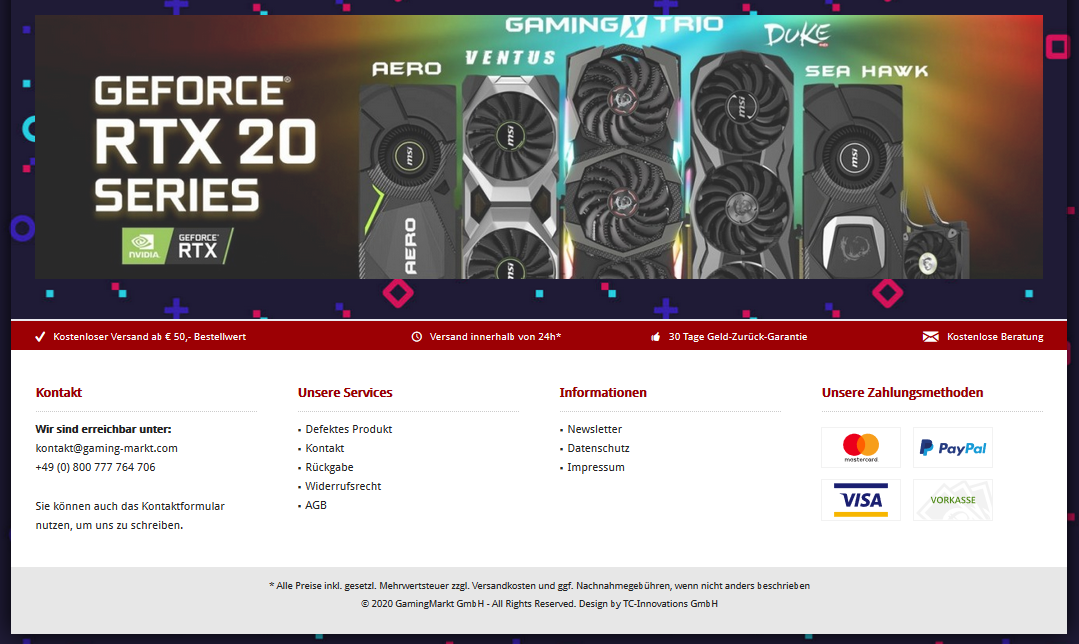The image size is (1079, 644).
Task: Open the Defektes Produkt link
Action: click(349, 429)
